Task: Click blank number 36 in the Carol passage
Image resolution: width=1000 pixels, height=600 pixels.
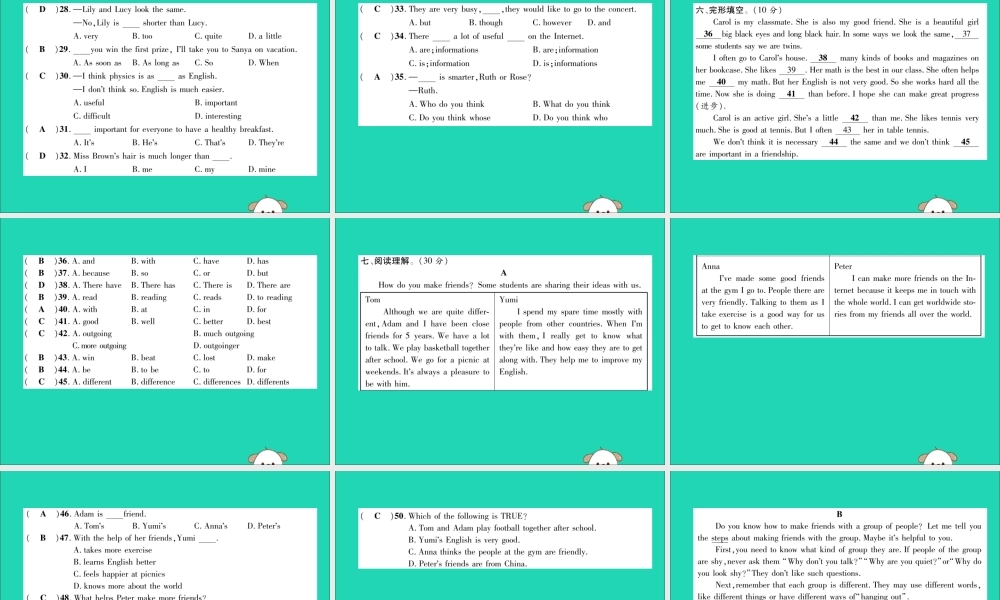Action: (x=708, y=34)
